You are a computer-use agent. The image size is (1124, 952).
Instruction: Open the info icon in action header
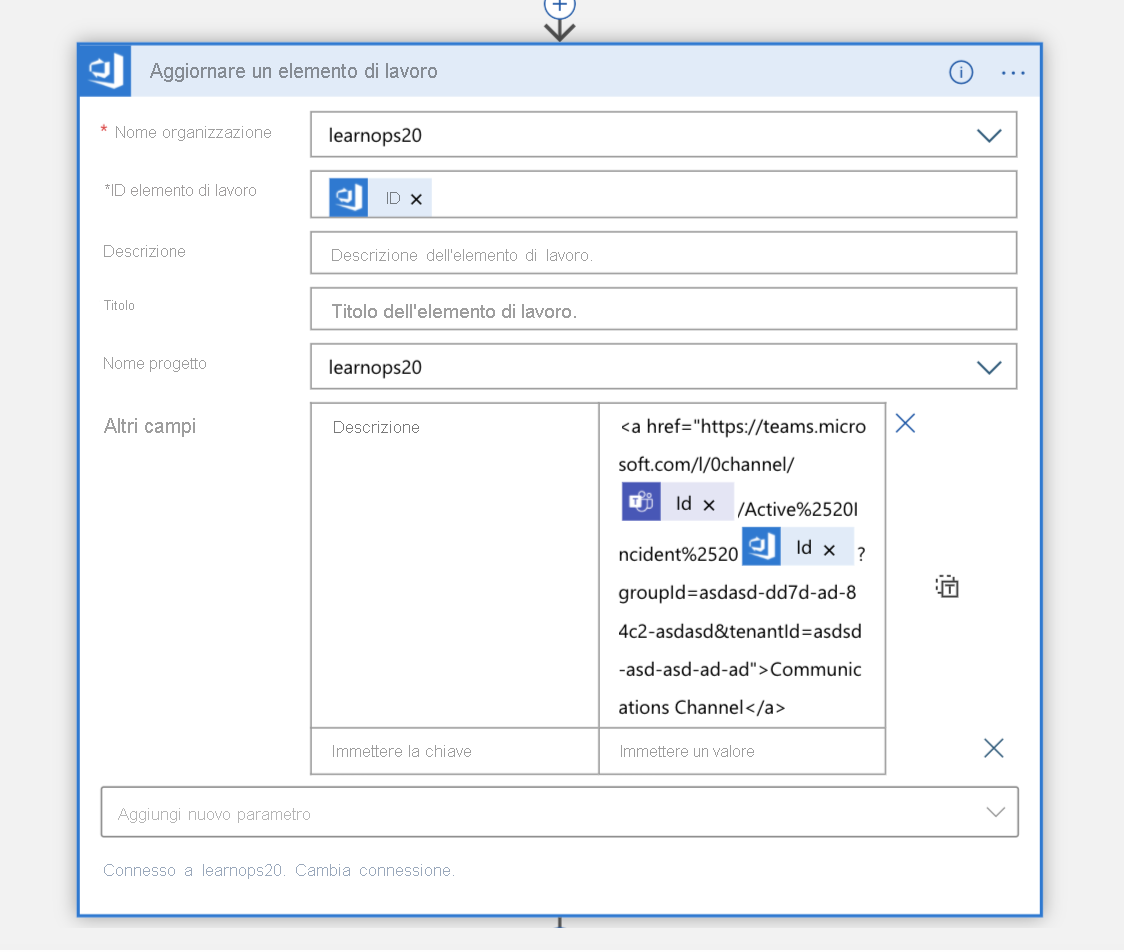[x=961, y=72]
